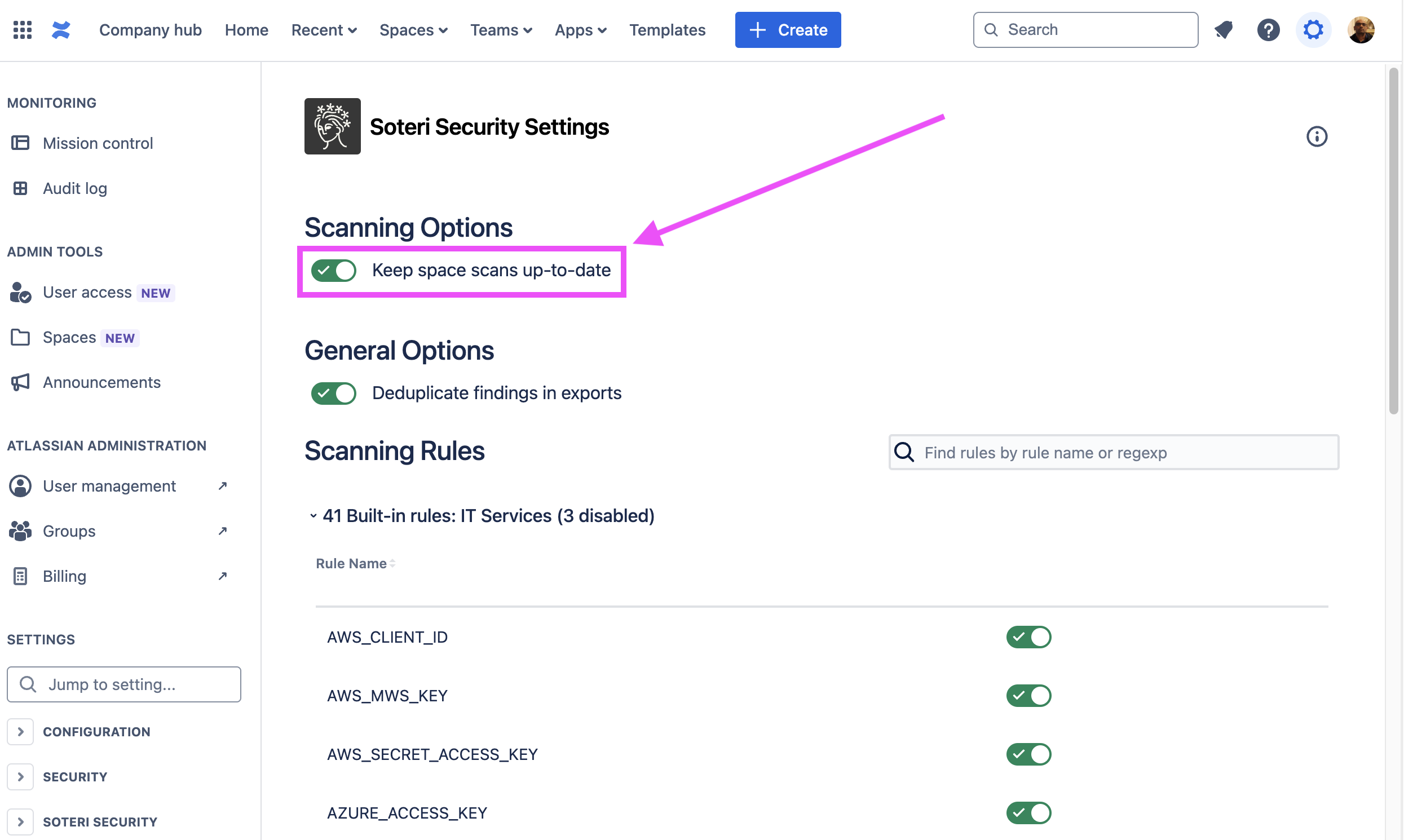
Task: Click the Mission control sidebar icon
Action: tap(20, 143)
